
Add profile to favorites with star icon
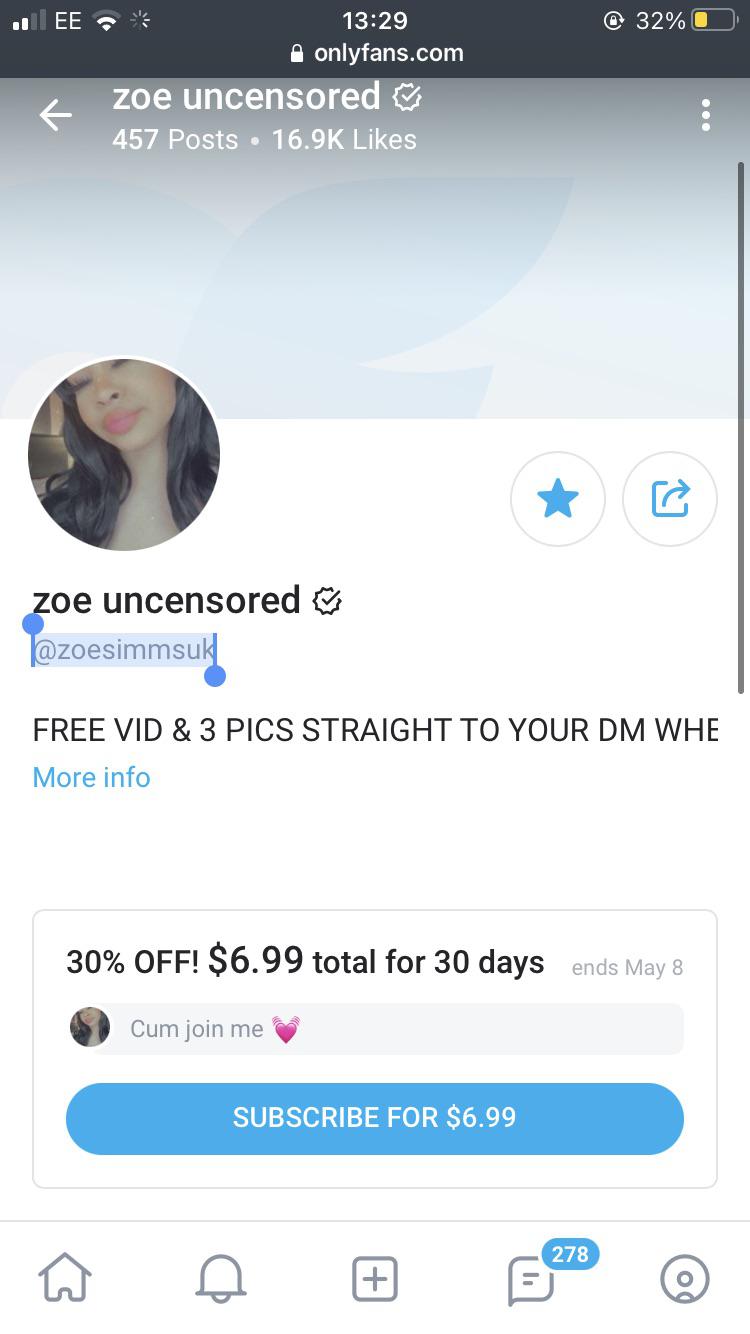[558, 499]
